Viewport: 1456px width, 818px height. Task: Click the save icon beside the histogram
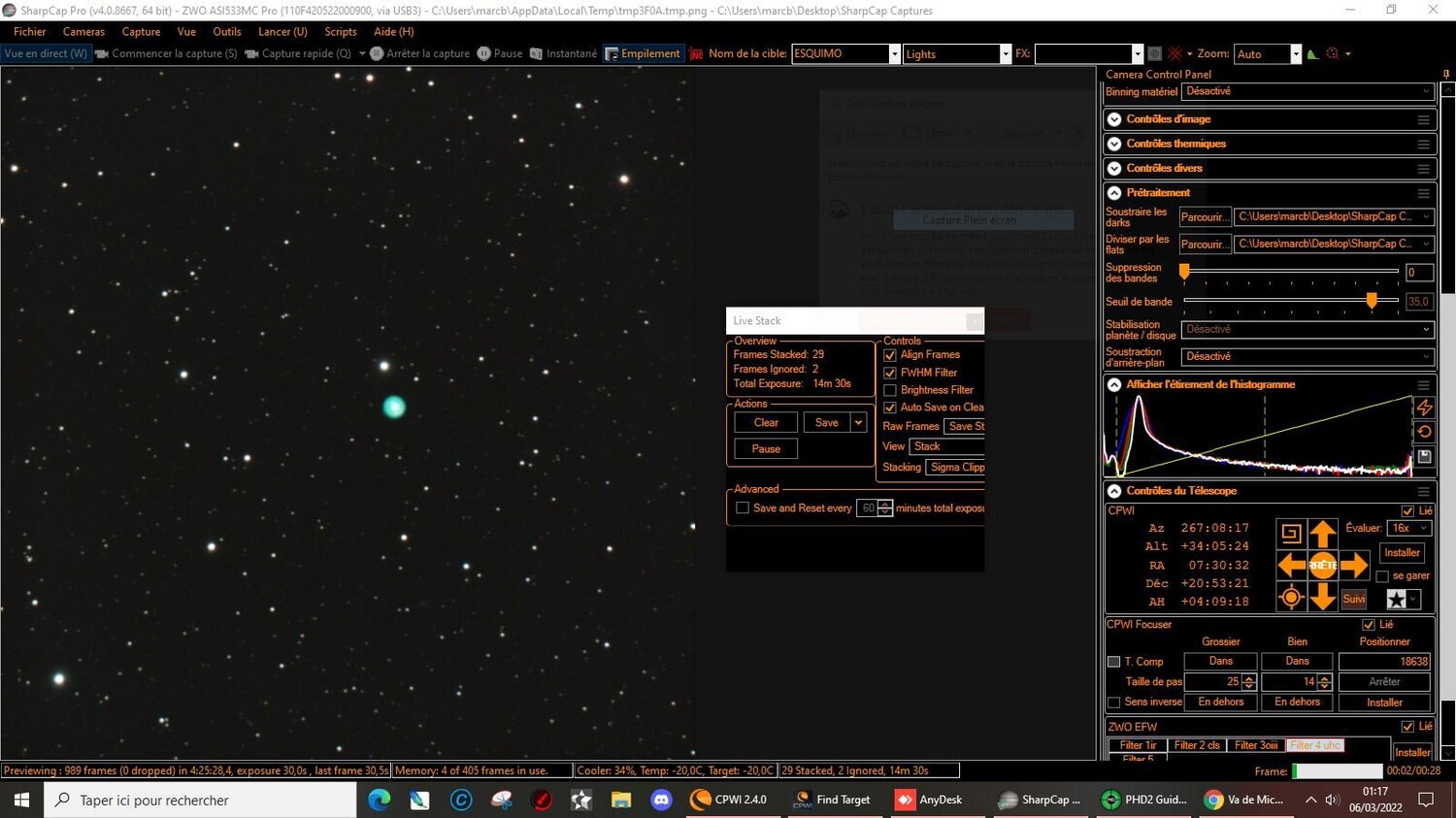(x=1424, y=456)
